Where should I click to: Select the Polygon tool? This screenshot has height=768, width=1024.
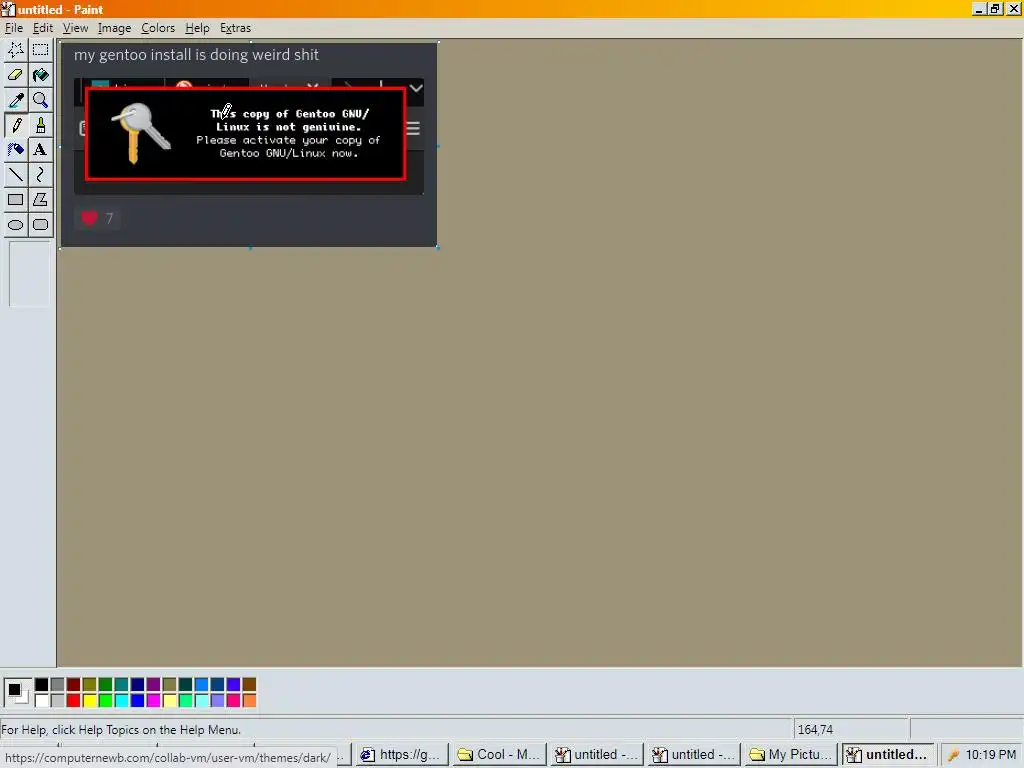click(40, 199)
